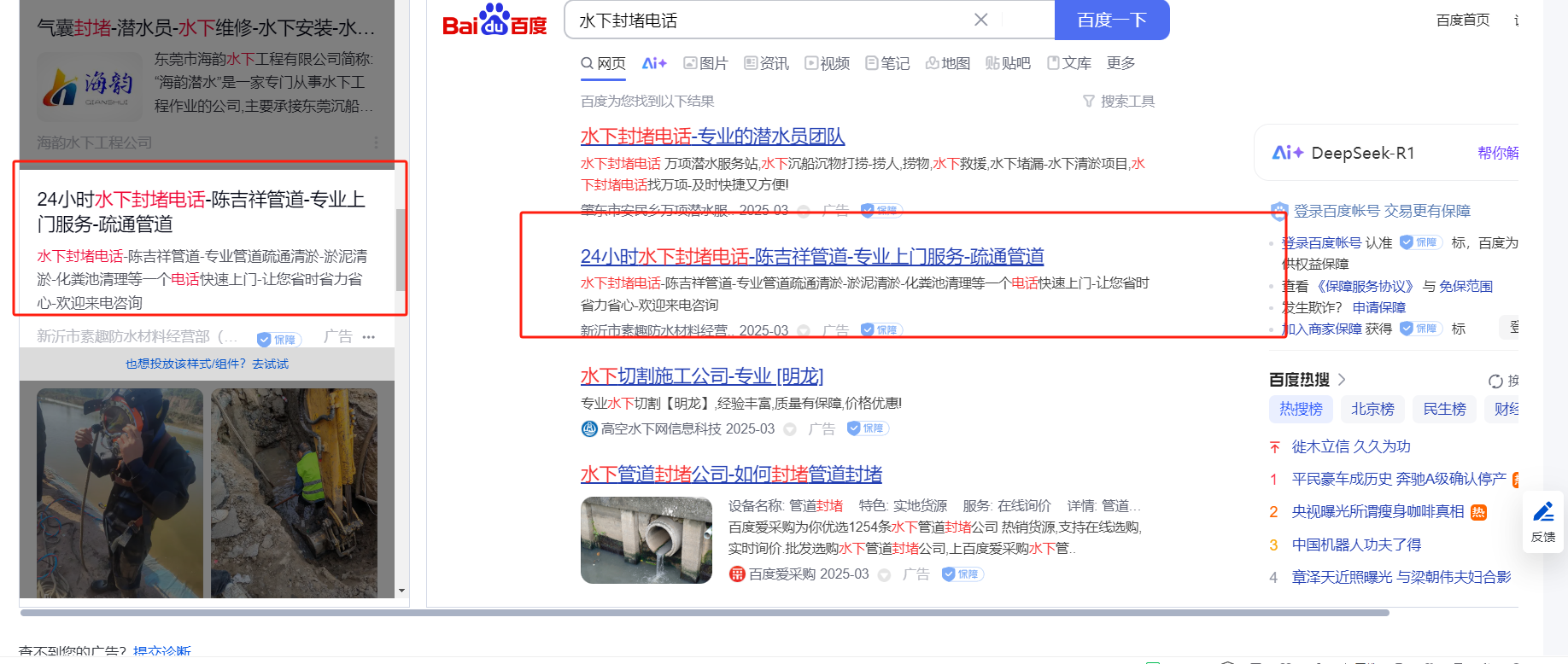
Task: Select the 笔记 tab
Action: pyautogui.click(x=887, y=63)
